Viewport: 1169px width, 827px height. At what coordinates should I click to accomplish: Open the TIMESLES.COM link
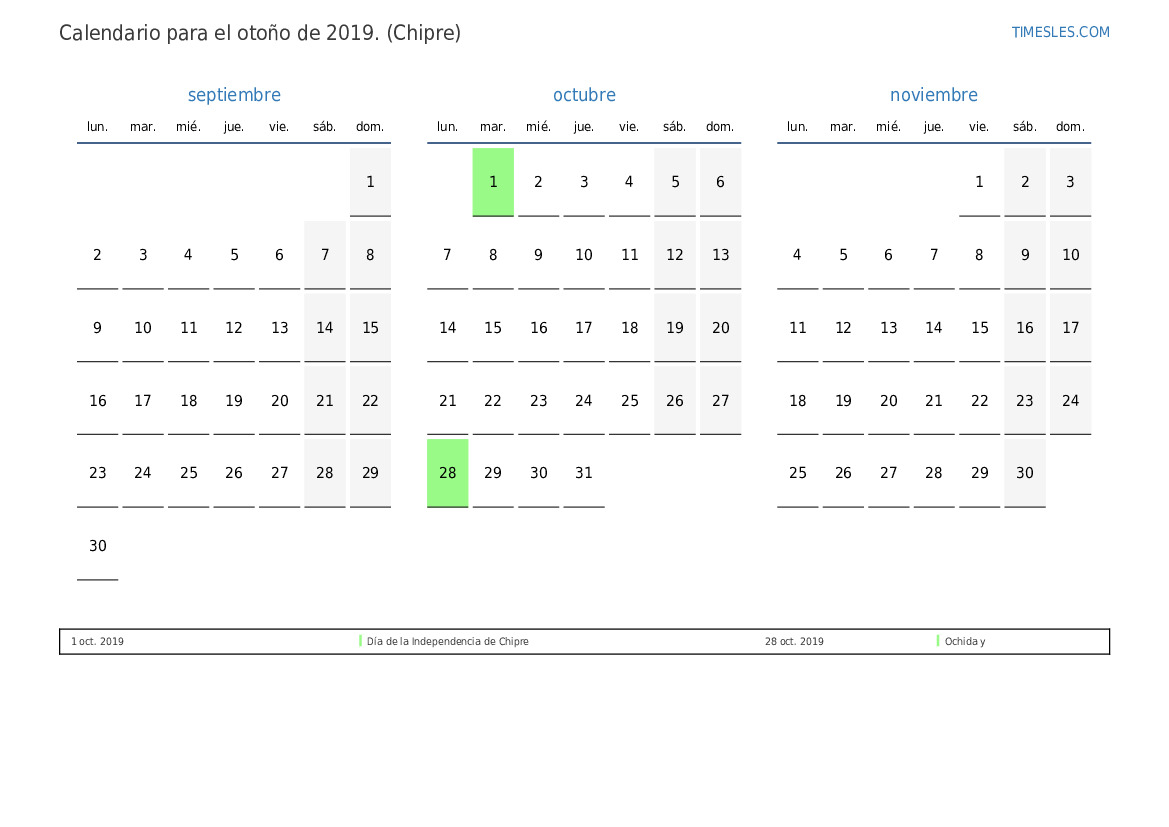pos(1060,32)
